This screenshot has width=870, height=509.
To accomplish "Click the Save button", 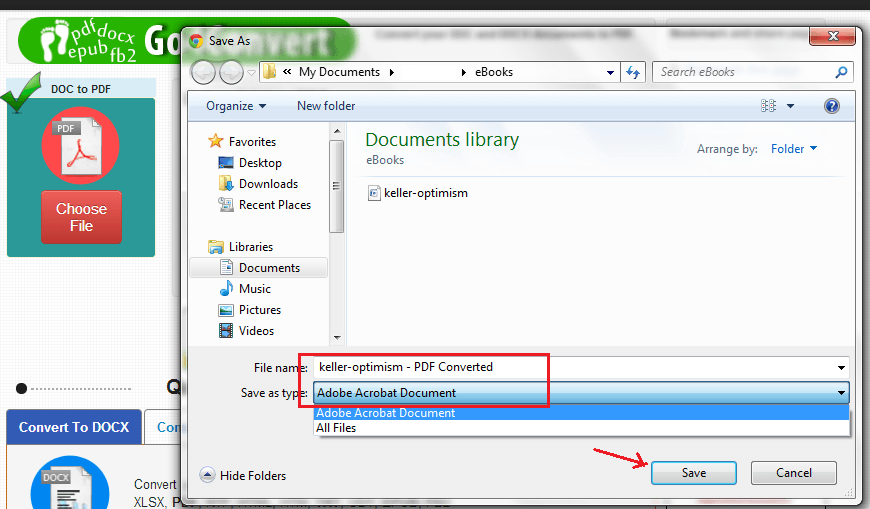I will 694,473.
